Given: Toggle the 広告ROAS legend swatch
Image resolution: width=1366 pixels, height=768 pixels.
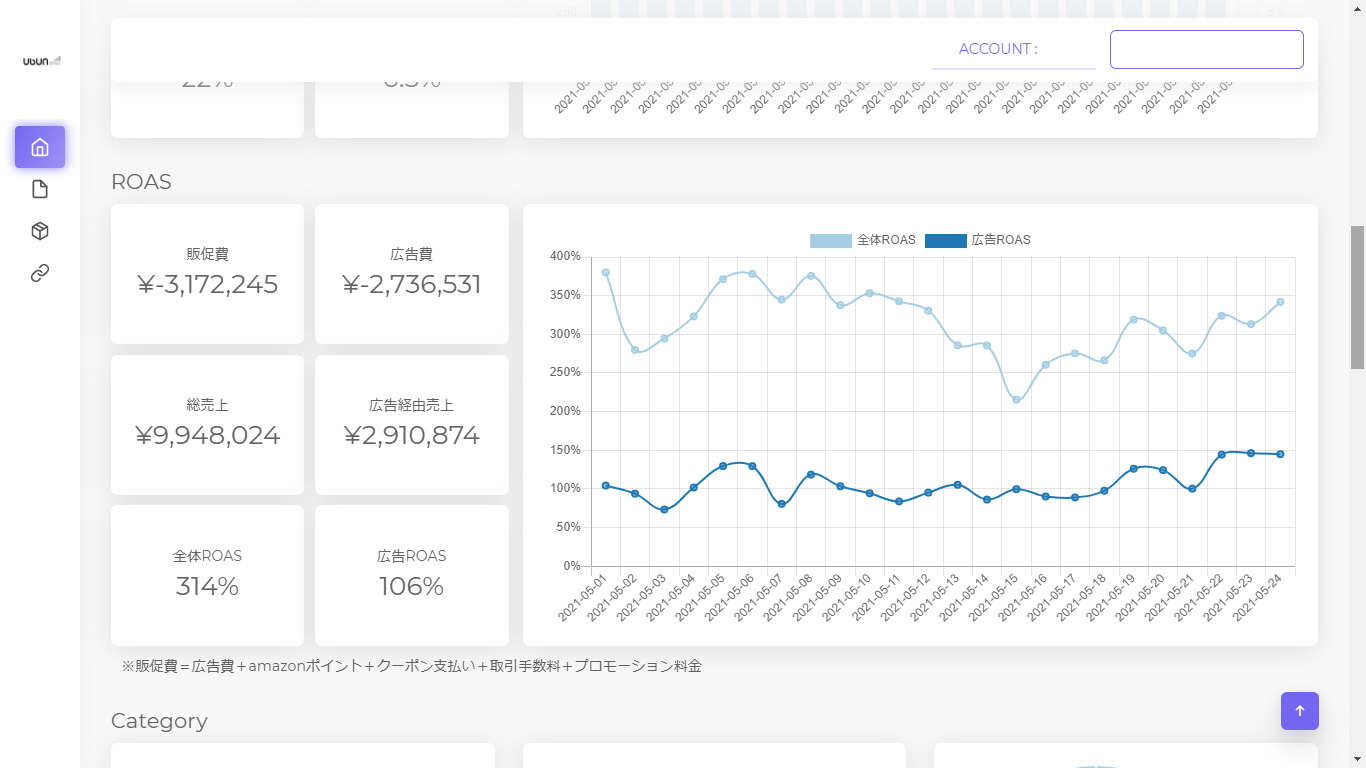Looking at the screenshot, I should pos(946,240).
